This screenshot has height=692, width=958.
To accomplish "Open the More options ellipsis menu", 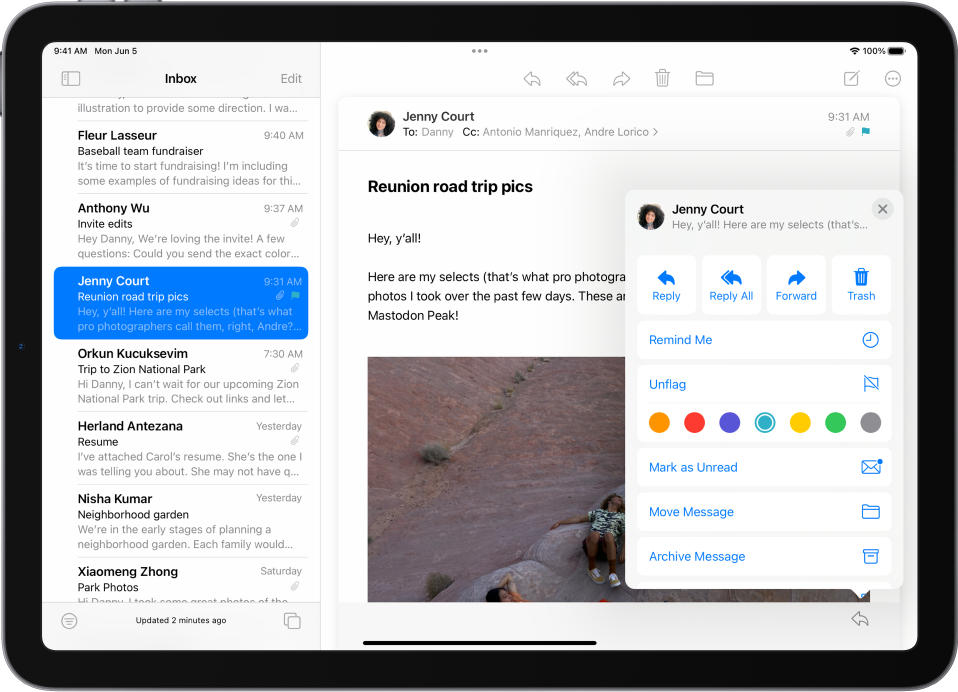I will click(x=893, y=78).
